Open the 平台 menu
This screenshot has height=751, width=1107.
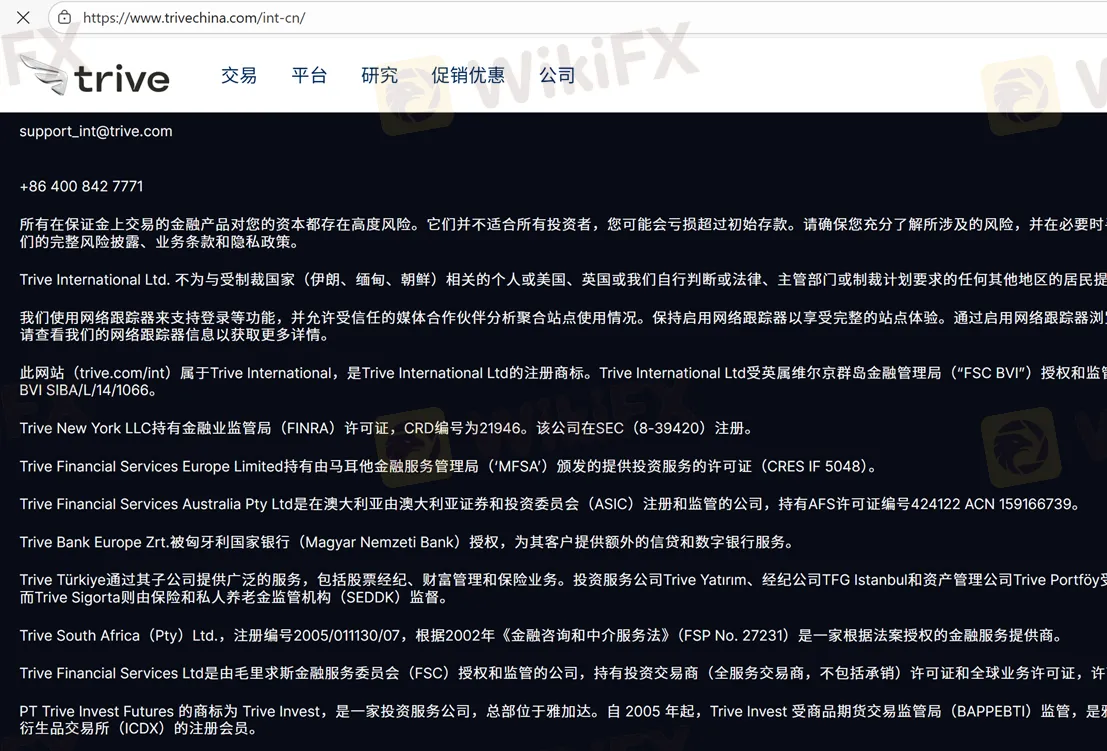309,76
